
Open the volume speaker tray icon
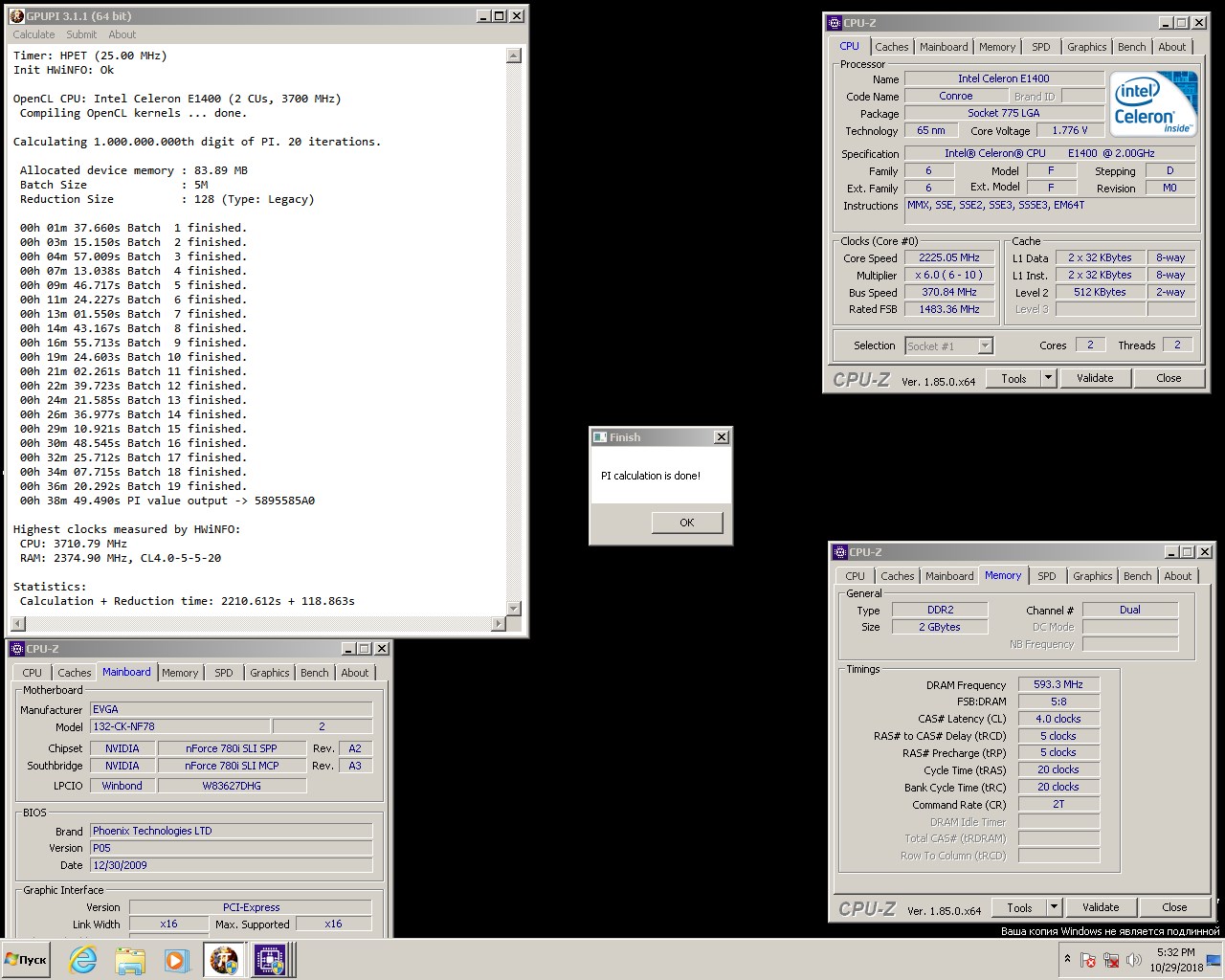[1134, 959]
